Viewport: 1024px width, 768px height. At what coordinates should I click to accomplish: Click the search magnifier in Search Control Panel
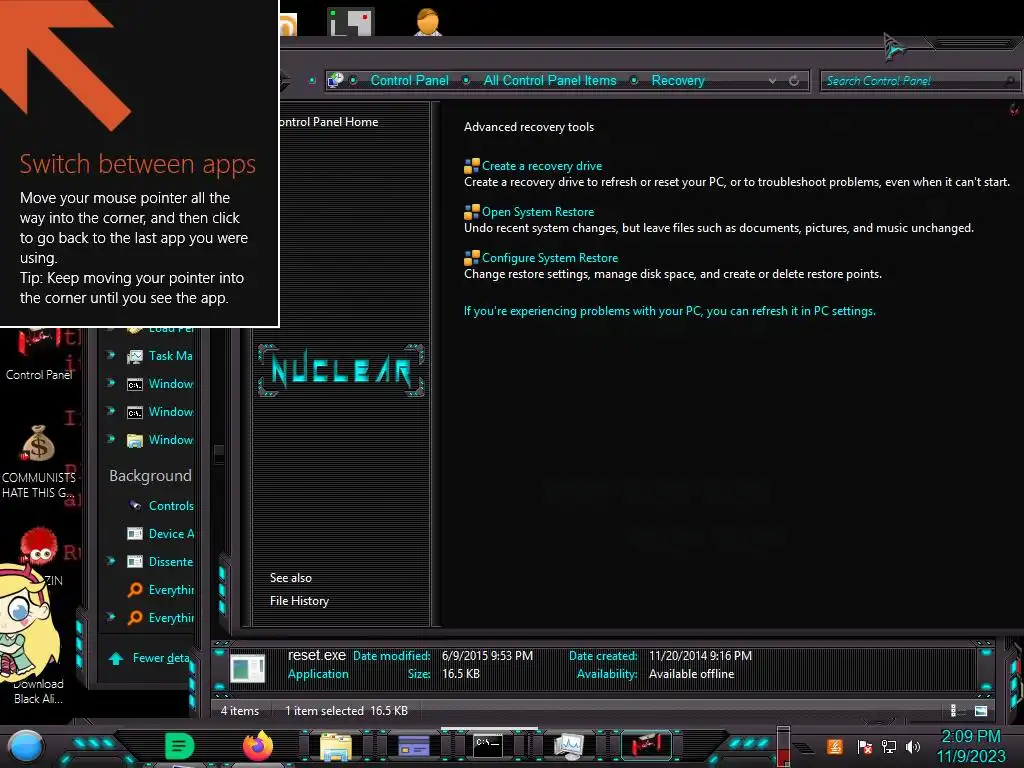click(x=1009, y=81)
